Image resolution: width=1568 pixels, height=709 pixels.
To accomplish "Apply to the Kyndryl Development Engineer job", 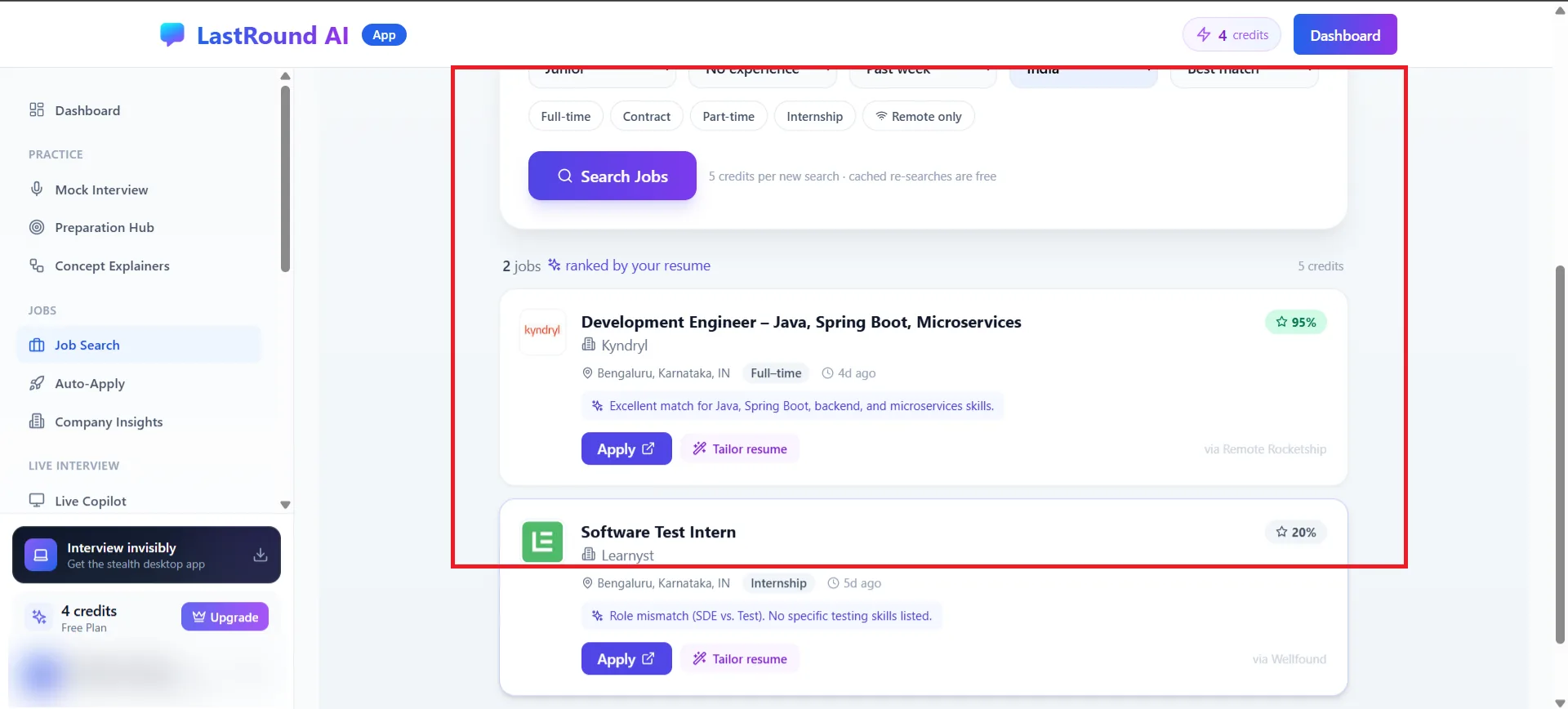I will click(x=626, y=448).
